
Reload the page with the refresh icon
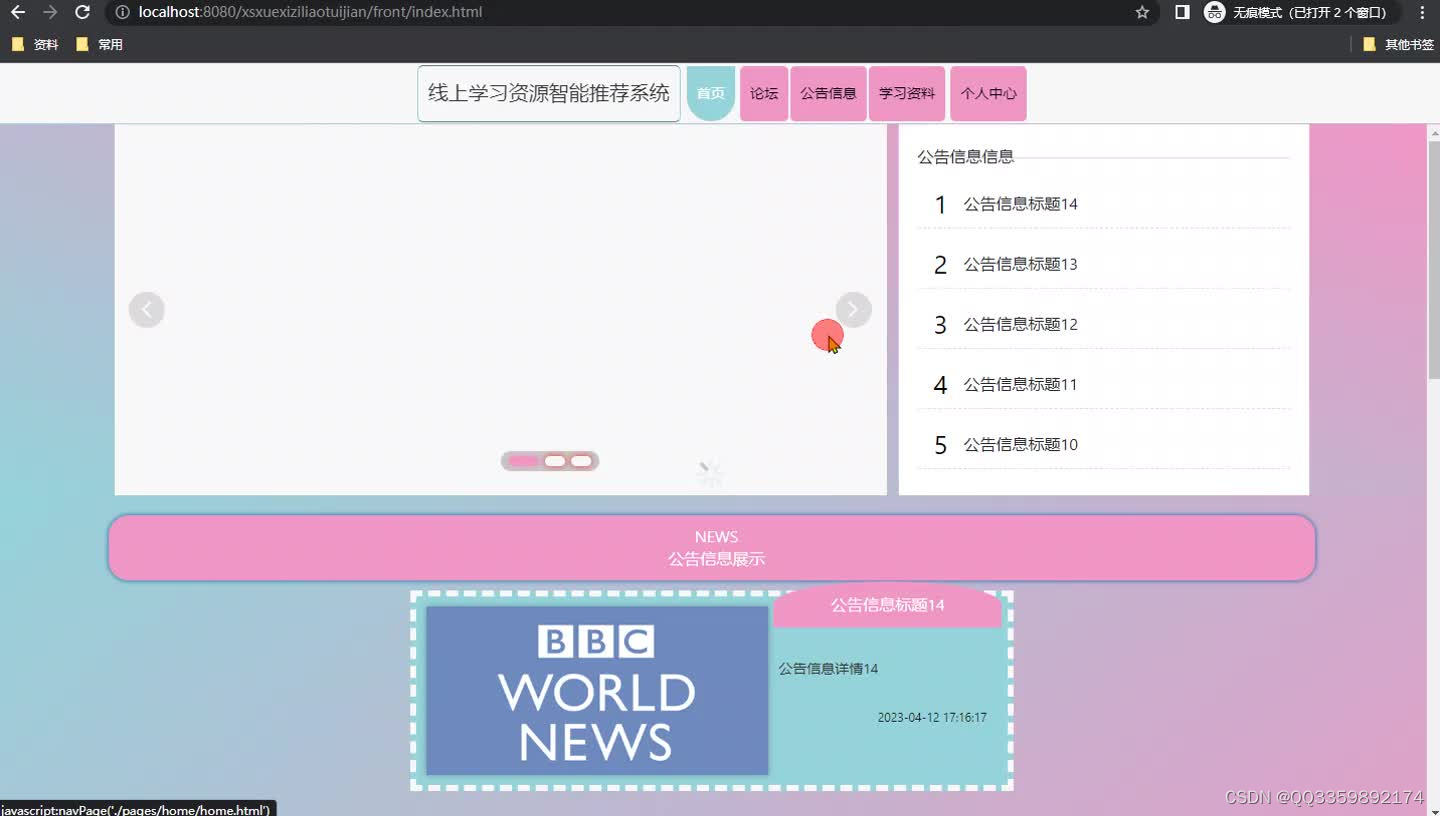[x=83, y=12]
